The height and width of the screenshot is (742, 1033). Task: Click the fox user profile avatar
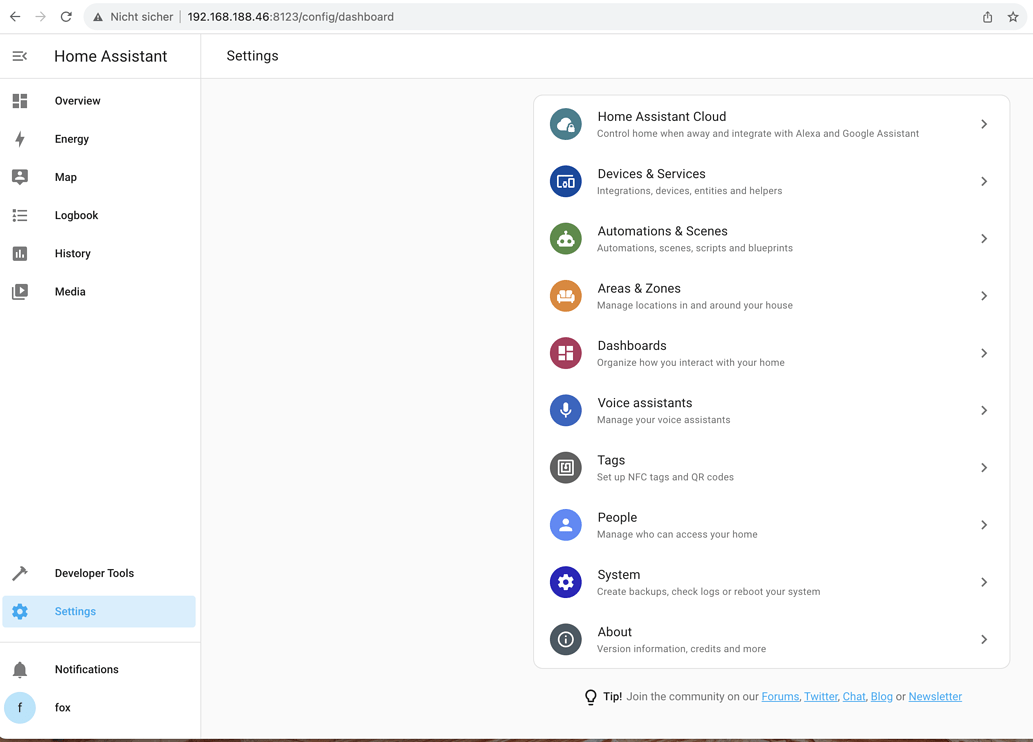[20, 707]
